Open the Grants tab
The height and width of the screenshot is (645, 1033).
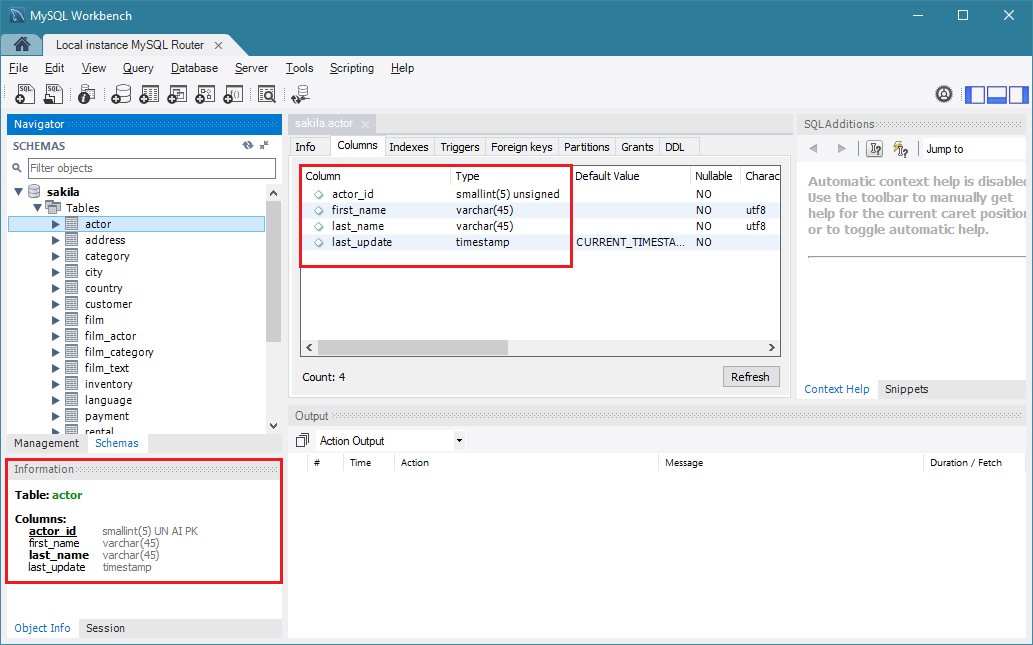(x=637, y=147)
